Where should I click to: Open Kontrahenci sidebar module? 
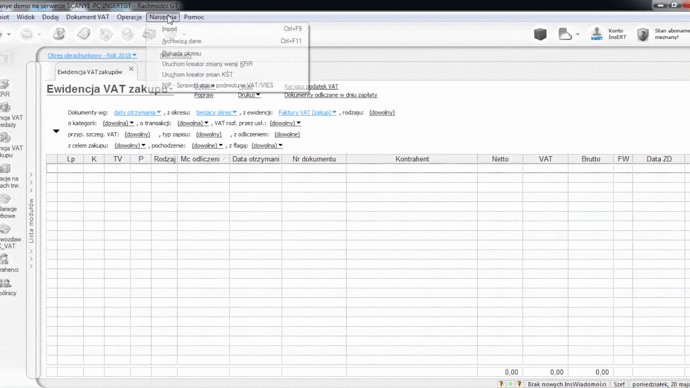pyautogui.click(x=9, y=264)
